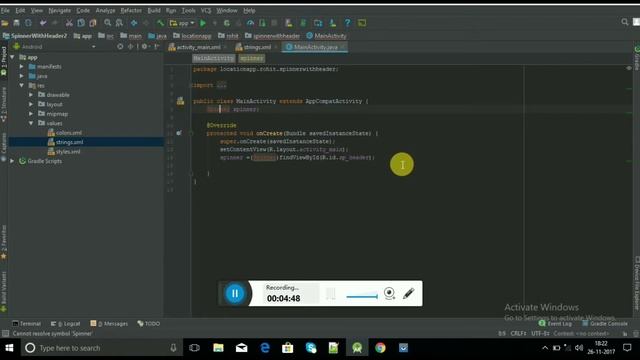Screen dimensions: 640x360
Task: Expand the layout folder
Action: [x=31, y=104]
